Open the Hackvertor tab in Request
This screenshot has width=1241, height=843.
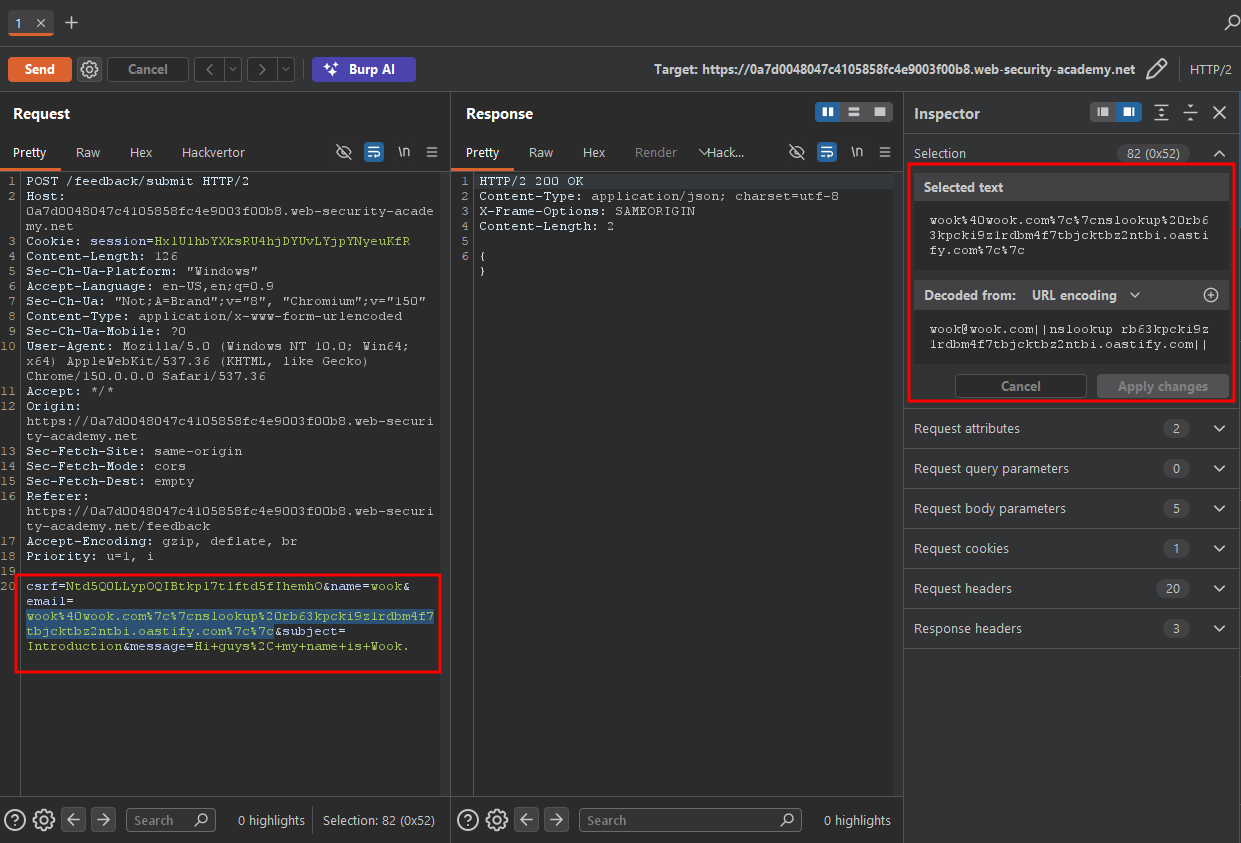point(213,152)
